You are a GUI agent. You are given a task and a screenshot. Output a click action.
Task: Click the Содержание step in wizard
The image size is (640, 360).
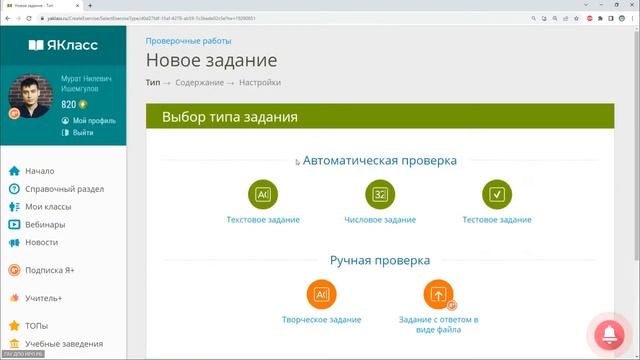tap(200, 82)
